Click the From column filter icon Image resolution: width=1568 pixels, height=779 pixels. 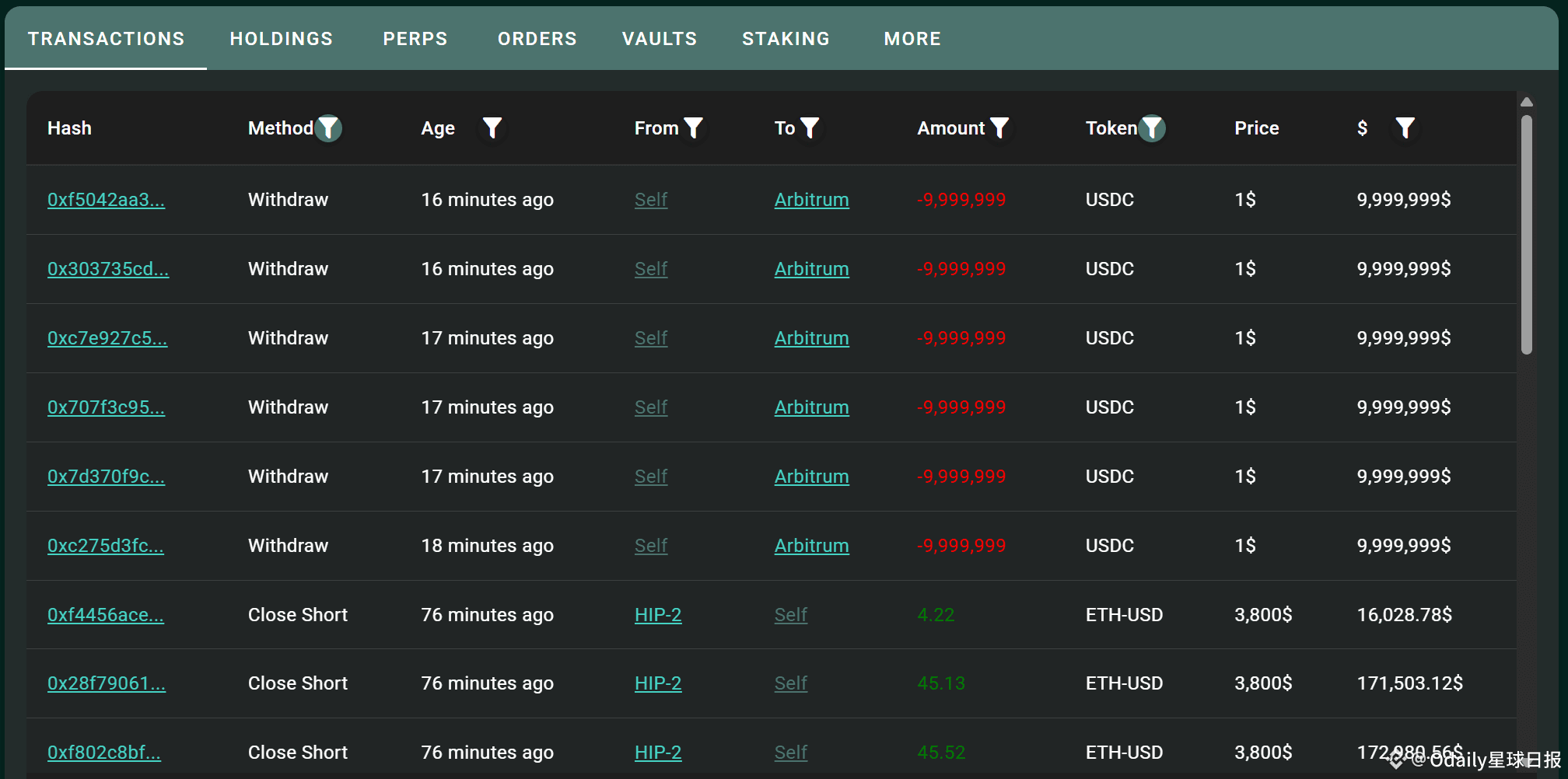click(x=693, y=128)
